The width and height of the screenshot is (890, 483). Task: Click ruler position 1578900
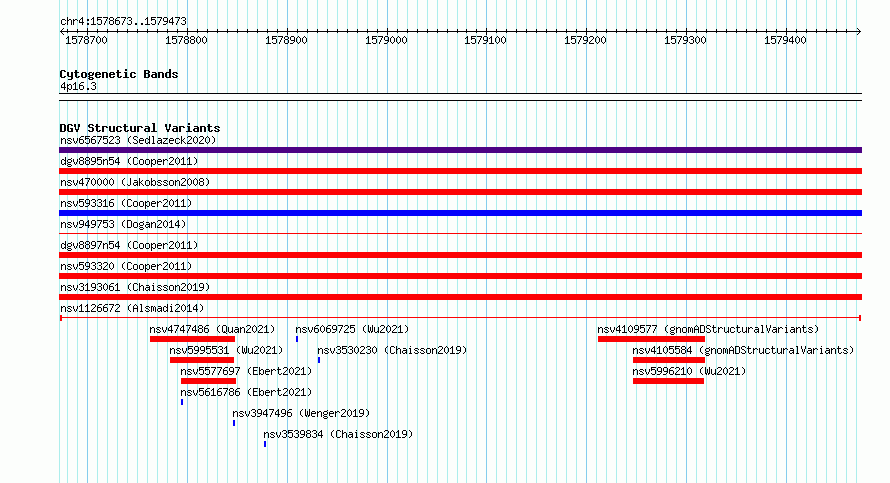tap(286, 40)
